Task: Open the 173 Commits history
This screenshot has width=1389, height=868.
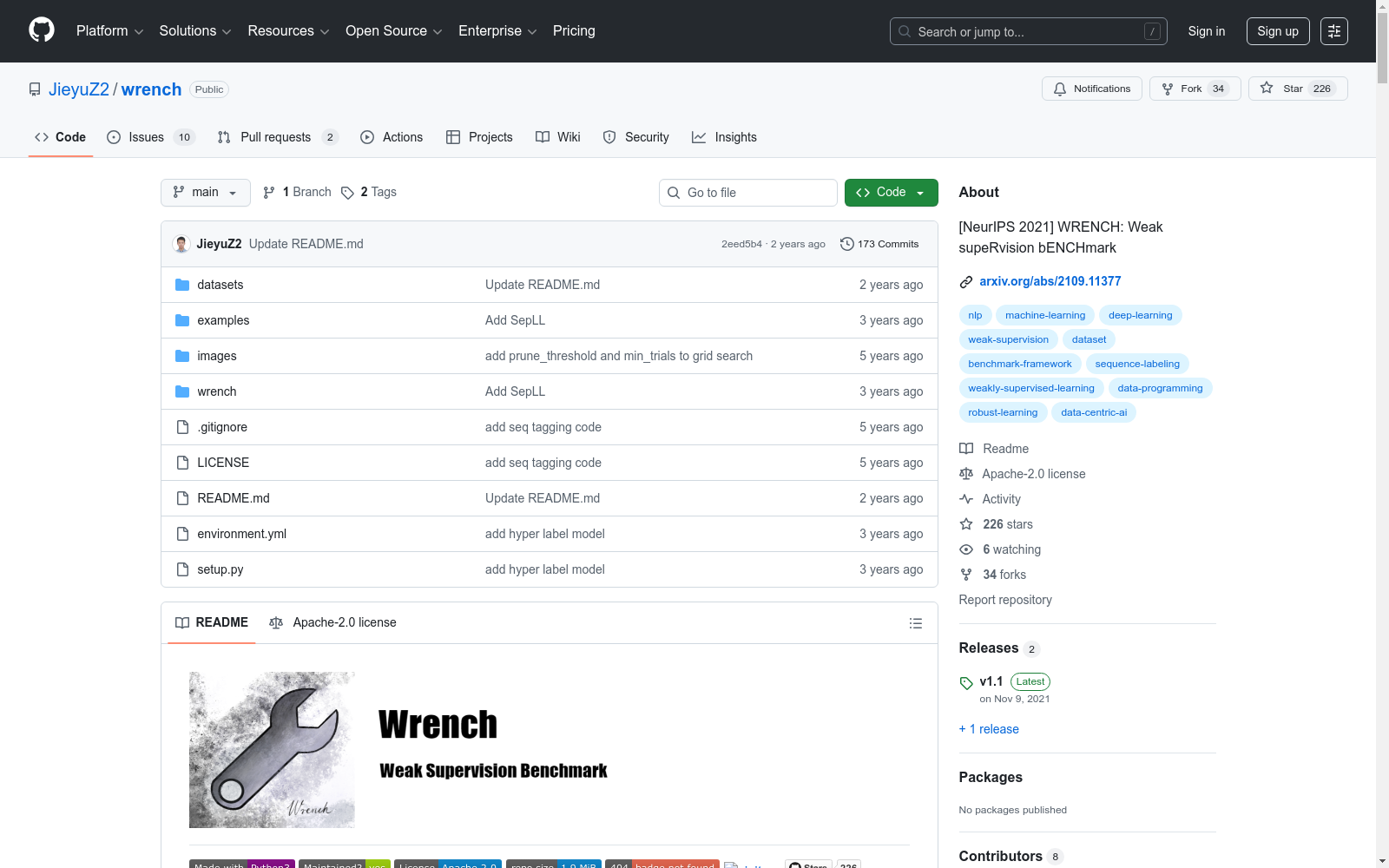Action: (x=879, y=244)
